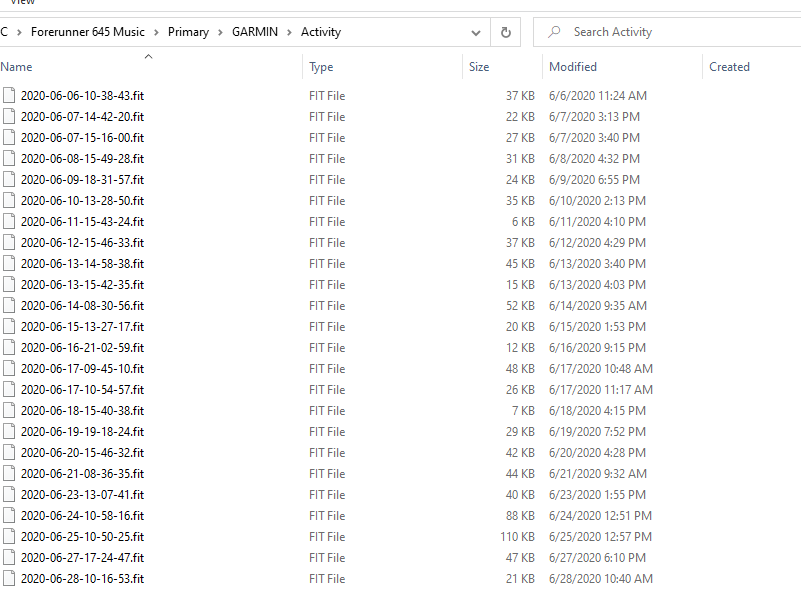Click file icon of 2020-06-06-10-38-43.fit

tap(9, 96)
